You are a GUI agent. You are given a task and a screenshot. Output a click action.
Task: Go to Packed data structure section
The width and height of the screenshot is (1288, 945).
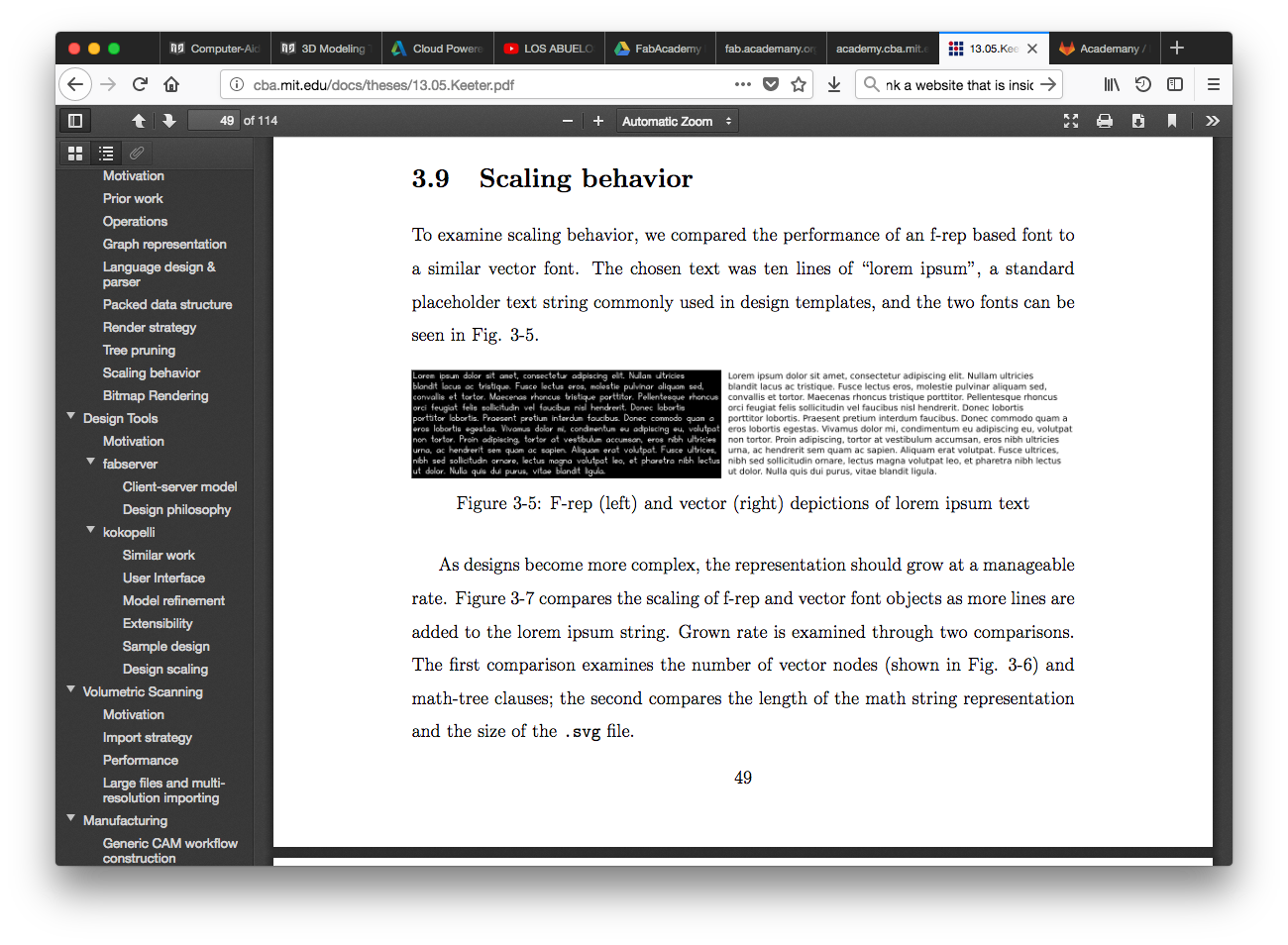[x=167, y=304]
